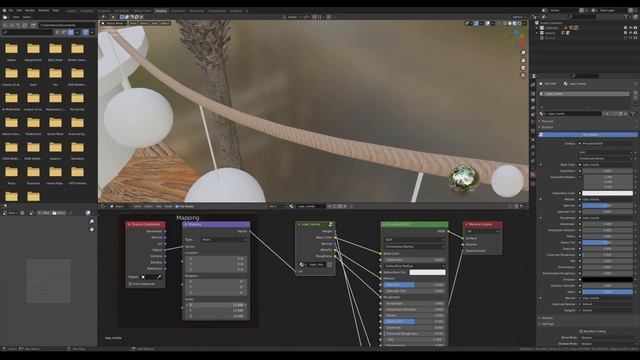
Task: Click Principled BSDF surface shader selector
Action: 607,144
